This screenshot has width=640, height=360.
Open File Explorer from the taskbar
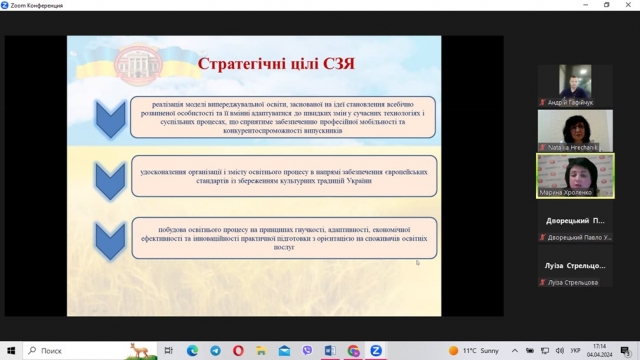click(x=261, y=351)
